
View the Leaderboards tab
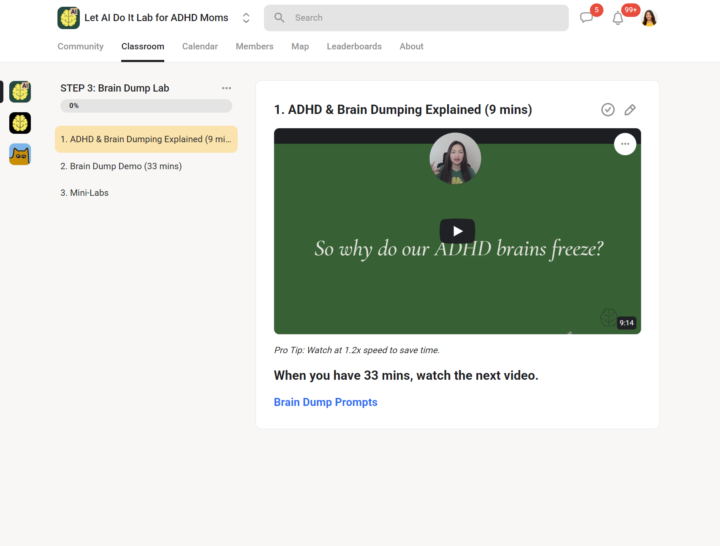pos(354,46)
